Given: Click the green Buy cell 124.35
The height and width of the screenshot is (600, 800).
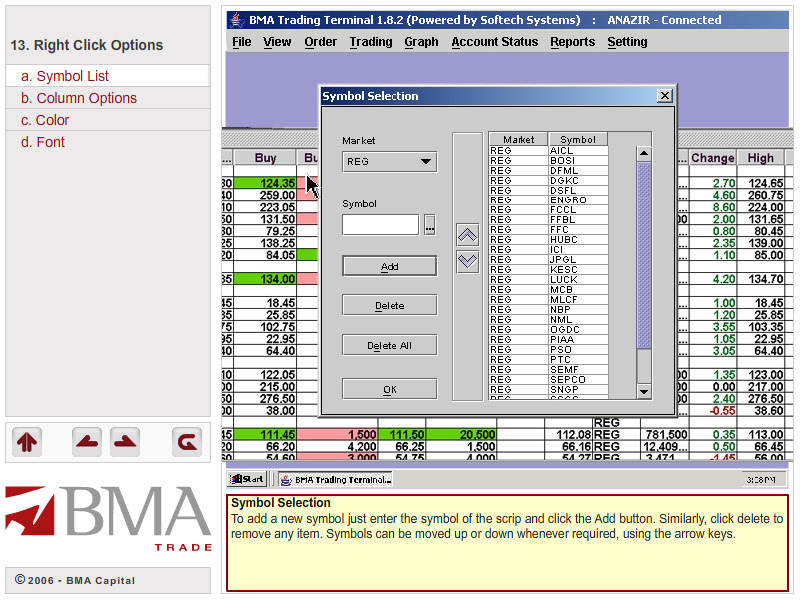Looking at the screenshot, I should point(265,183).
